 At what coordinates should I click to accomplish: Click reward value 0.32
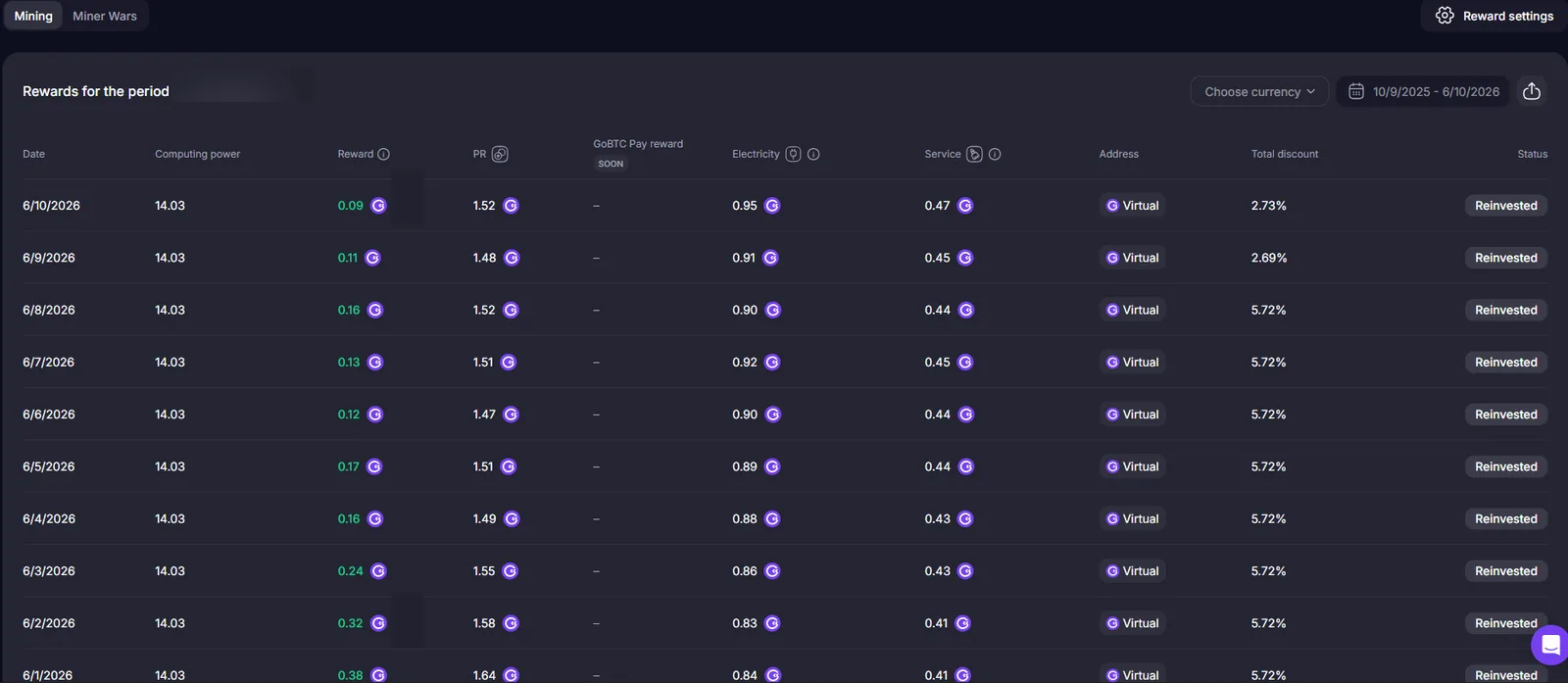pyautogui.click(x=350, y=623)
